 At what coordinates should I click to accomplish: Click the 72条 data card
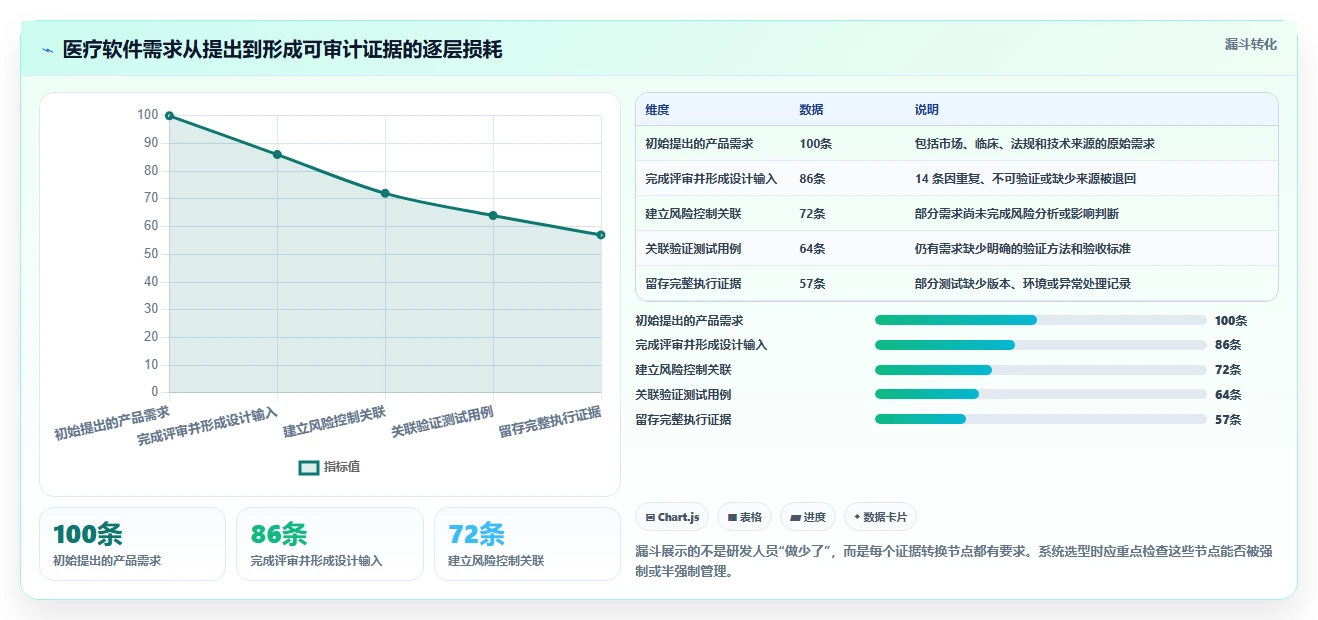(527, 544)
